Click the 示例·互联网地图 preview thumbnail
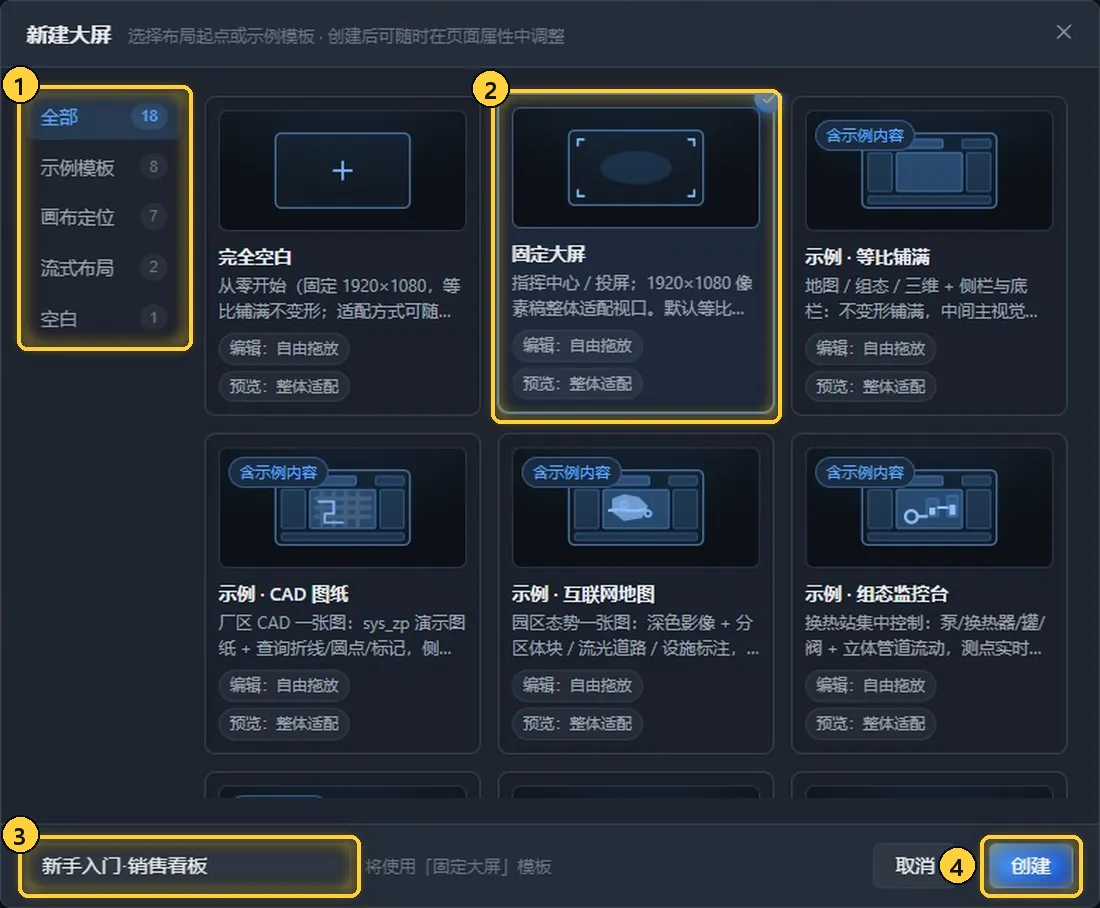The width and height of the screenshot is (1100, 908). click(x=636, y=507)
